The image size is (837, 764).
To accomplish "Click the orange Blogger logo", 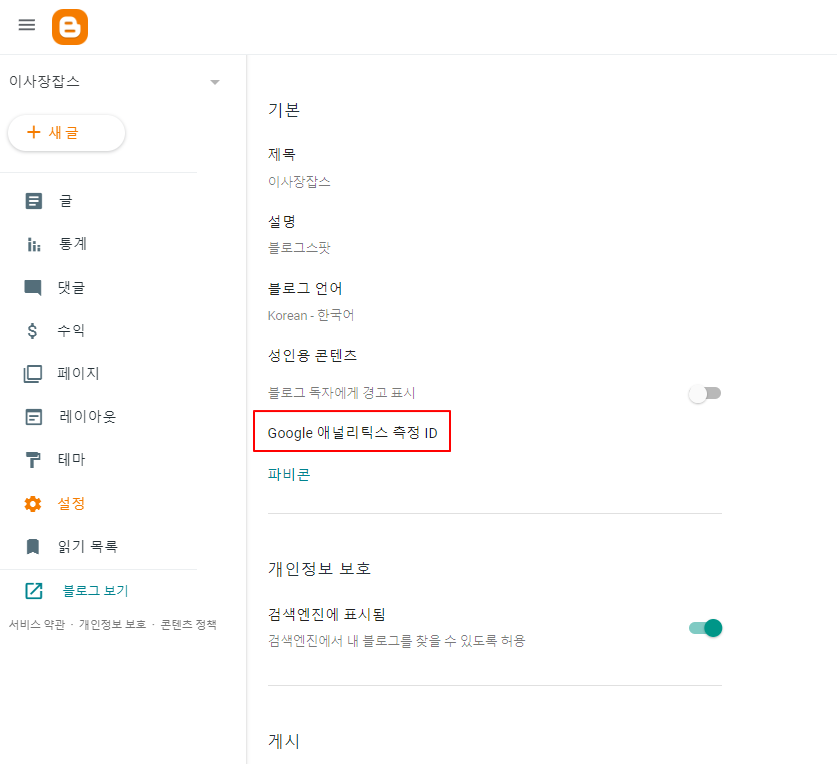I will pyautogui.click(x=70, y=27).
